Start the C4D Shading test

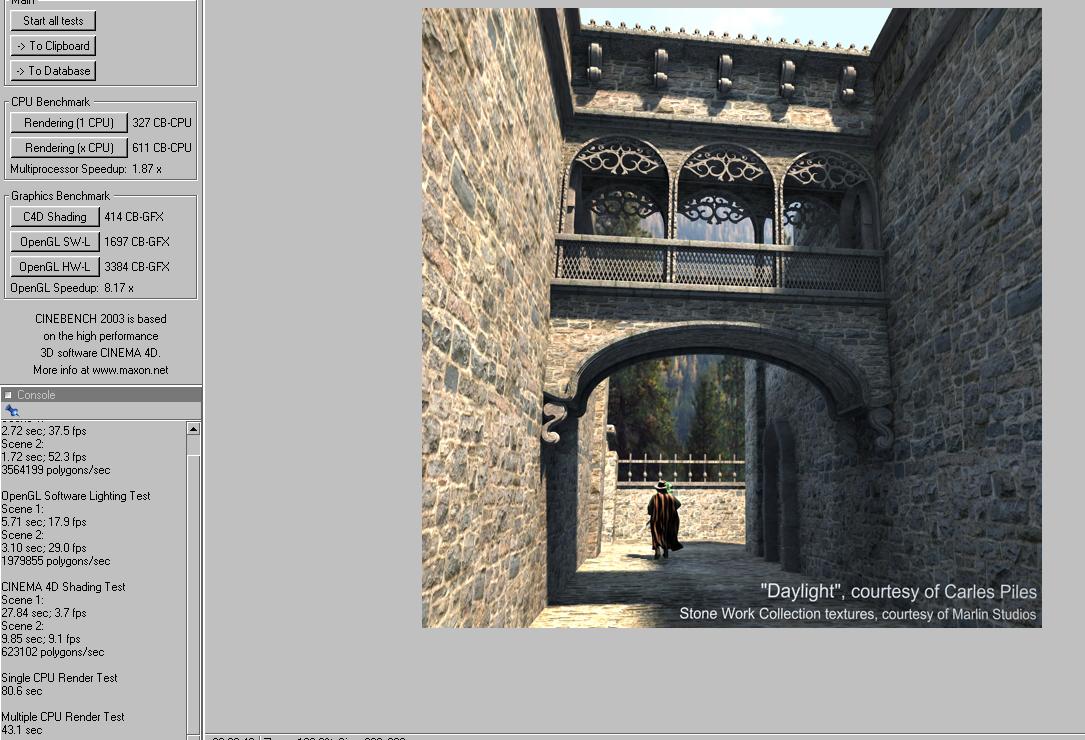coord(55,217)
